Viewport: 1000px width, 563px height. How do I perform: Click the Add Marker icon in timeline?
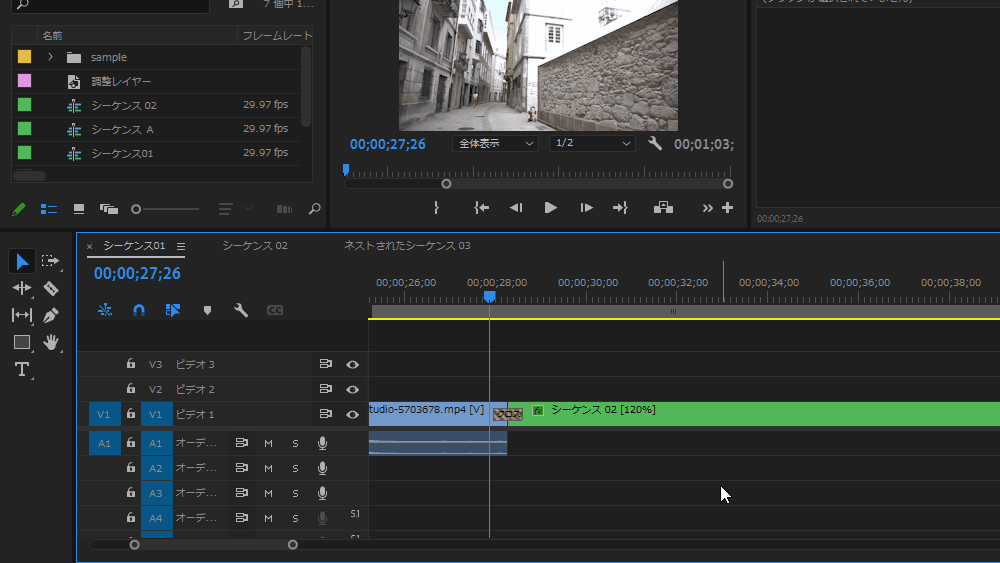coord(207,310)
